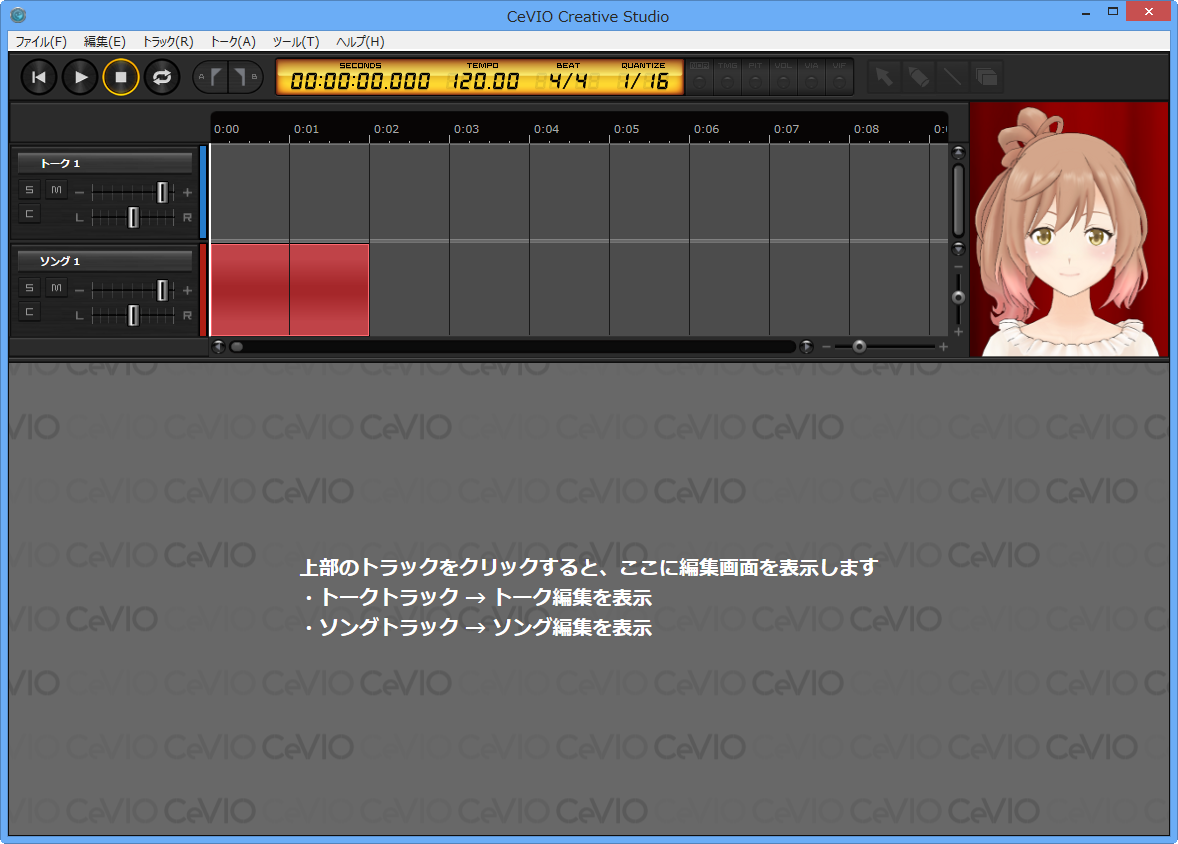Click the timeline scroll-right arrow

coord(806,346)
